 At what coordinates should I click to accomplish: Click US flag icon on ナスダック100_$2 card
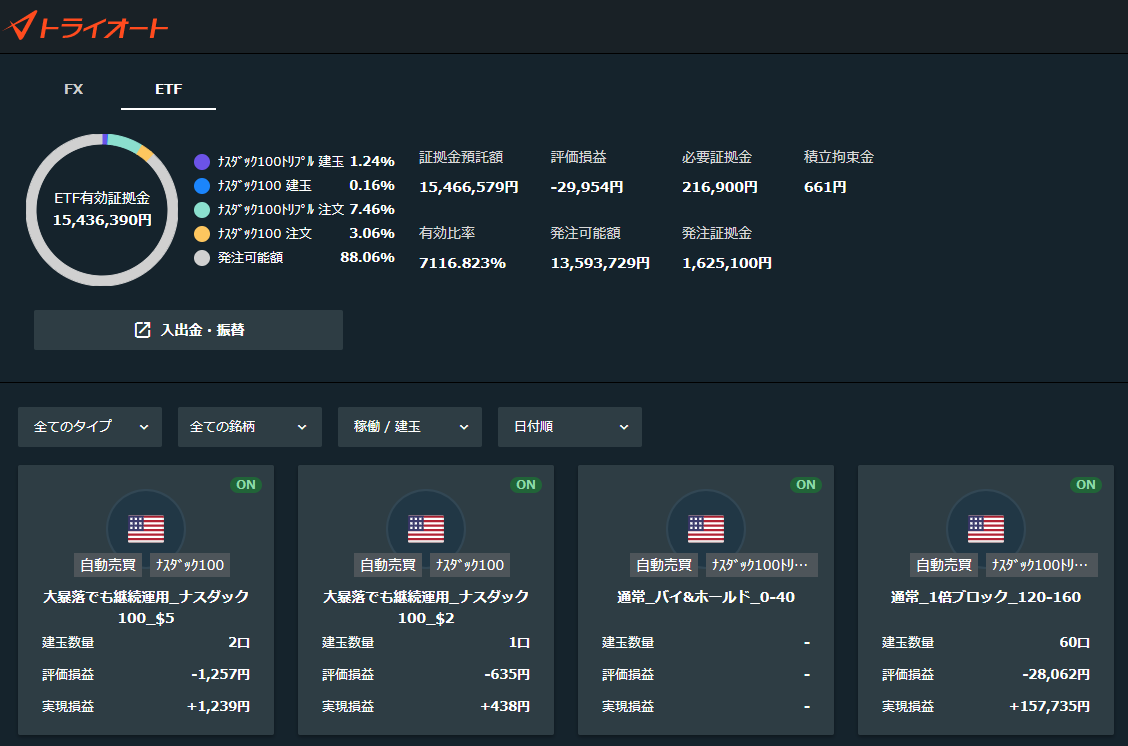coord(426,529)
